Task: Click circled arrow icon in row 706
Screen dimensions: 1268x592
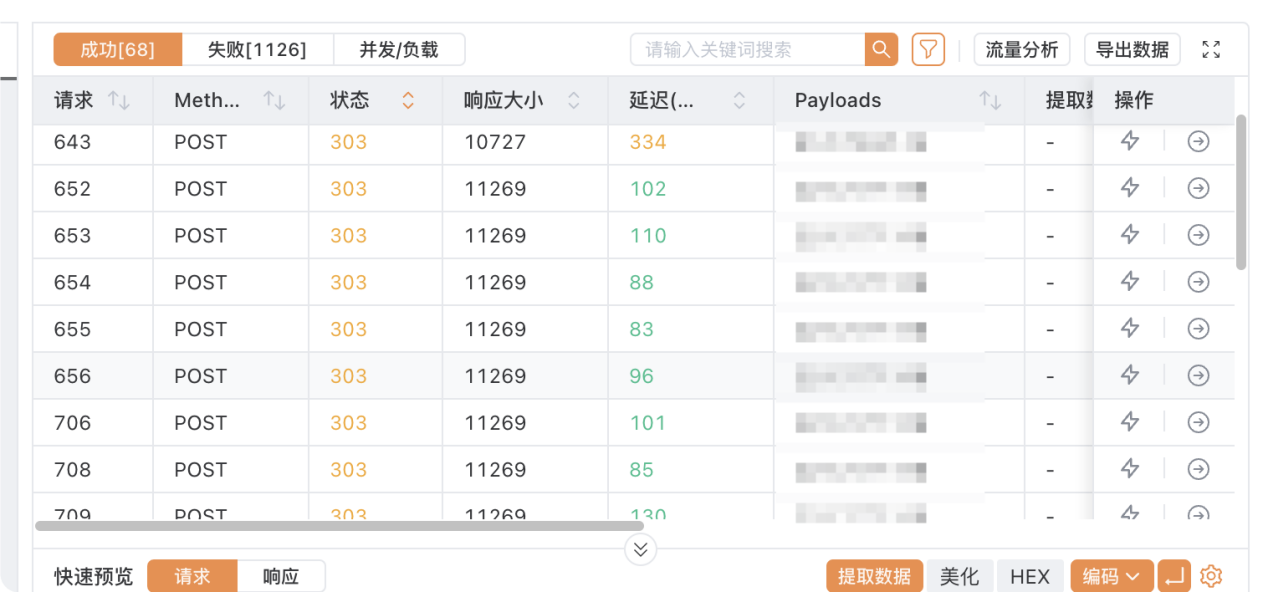Action: click(x=1198, y=423)
